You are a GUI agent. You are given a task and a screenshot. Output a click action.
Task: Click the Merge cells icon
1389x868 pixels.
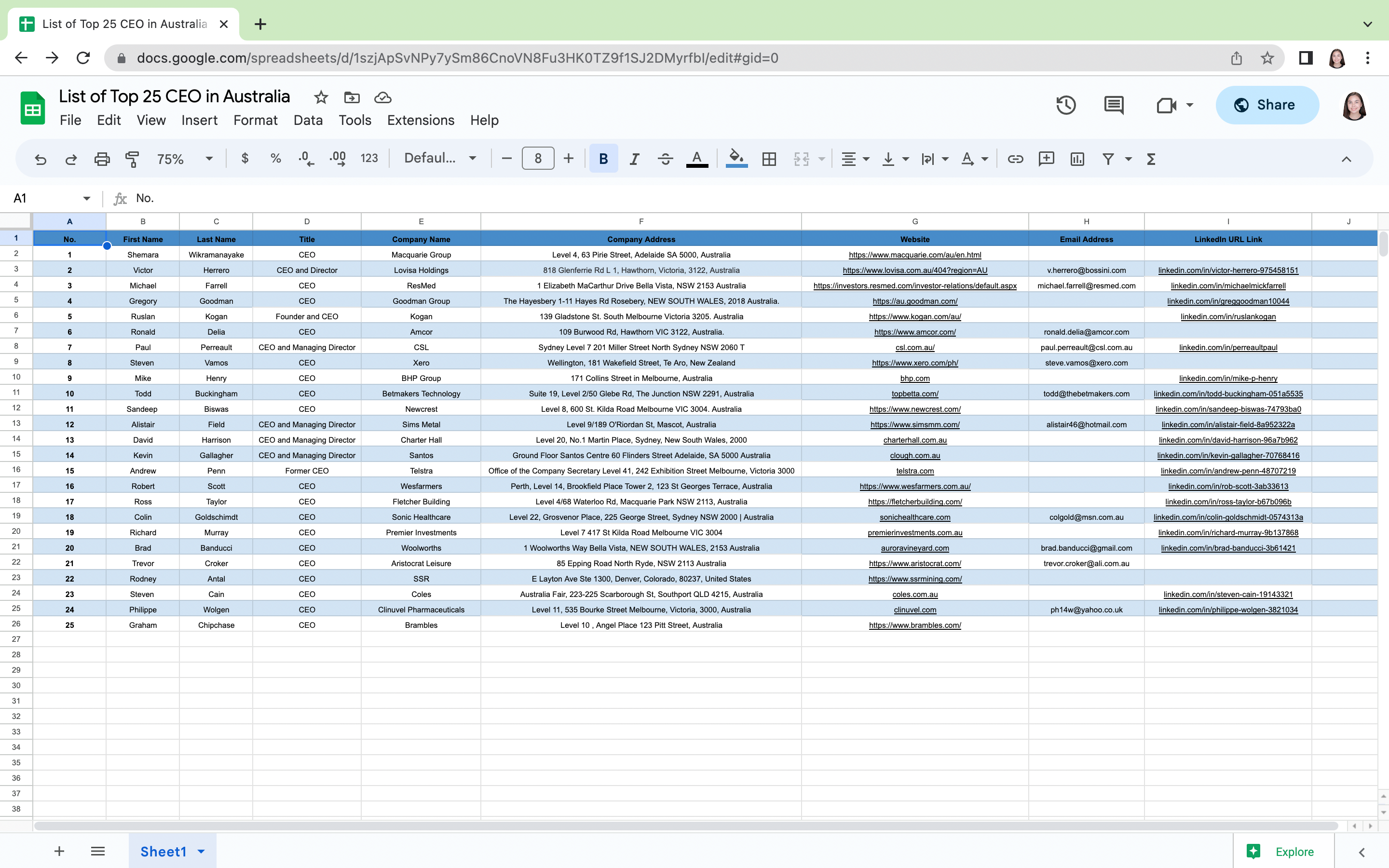(801, 159)
